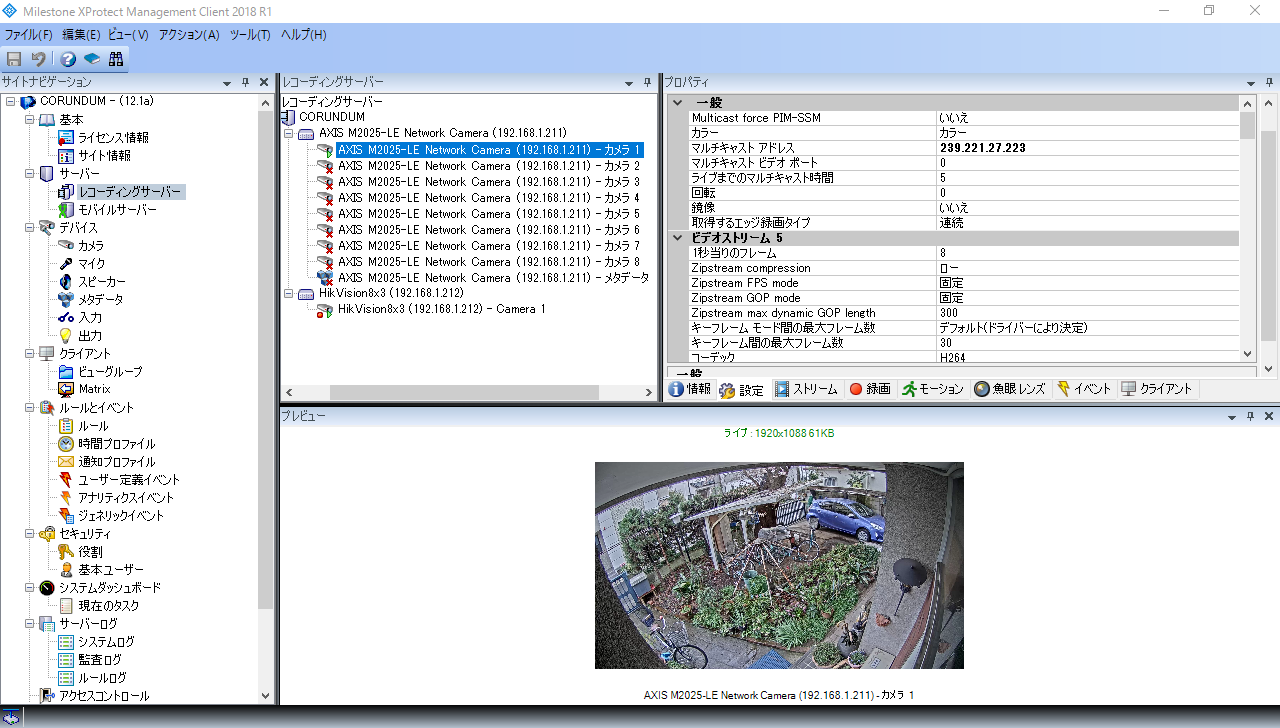Viewport: 1280px width, 728px height.
Task: Switch to the 情報 tab
Action: [x=690, y=390]
